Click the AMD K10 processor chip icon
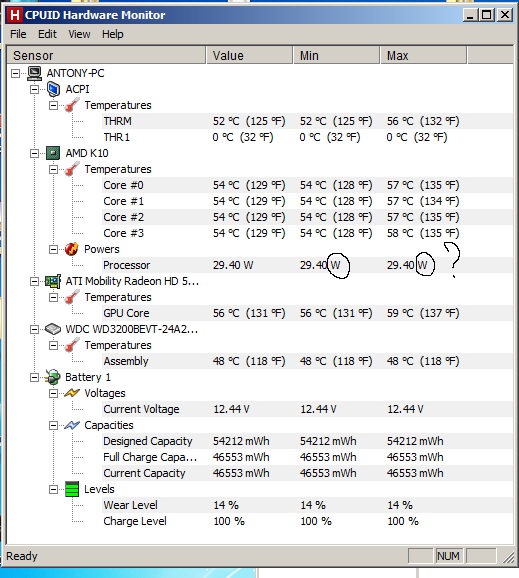The image size is (519, 578). coord(53,153)
